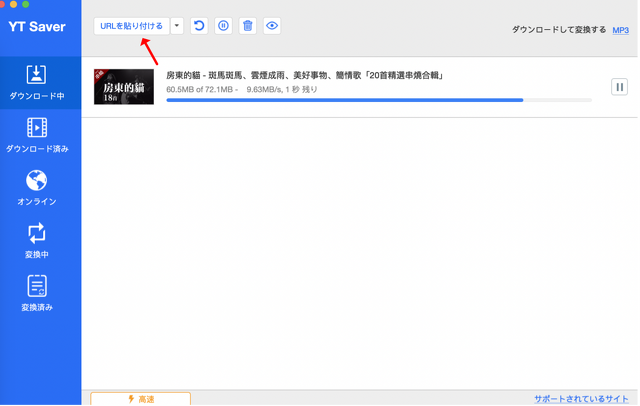Toggle the eye private mode icon
The height and width of the screenshot is (406, 640).
point(271,26)
